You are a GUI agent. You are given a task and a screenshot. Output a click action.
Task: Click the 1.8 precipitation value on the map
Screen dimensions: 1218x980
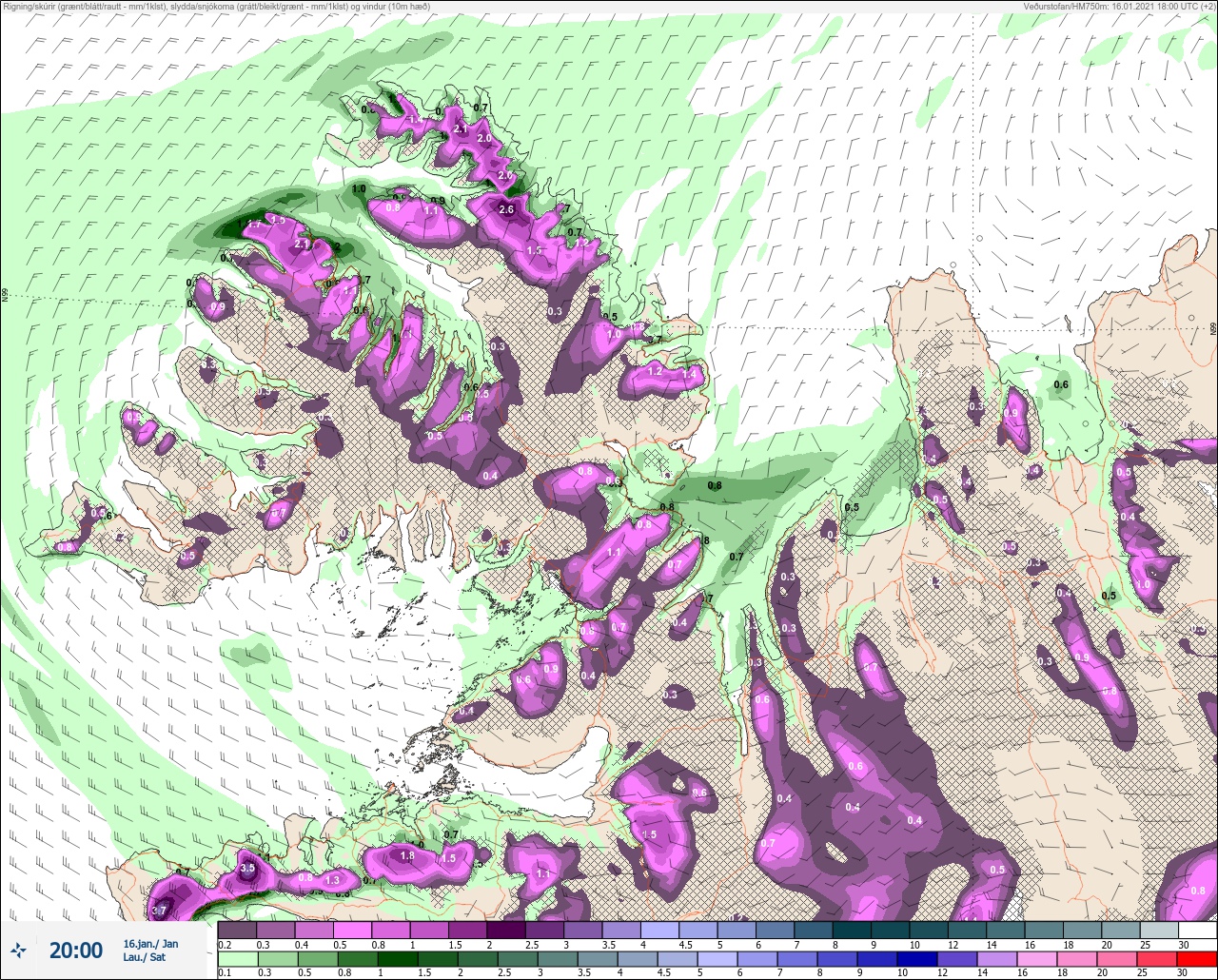(x=407, y=856)
